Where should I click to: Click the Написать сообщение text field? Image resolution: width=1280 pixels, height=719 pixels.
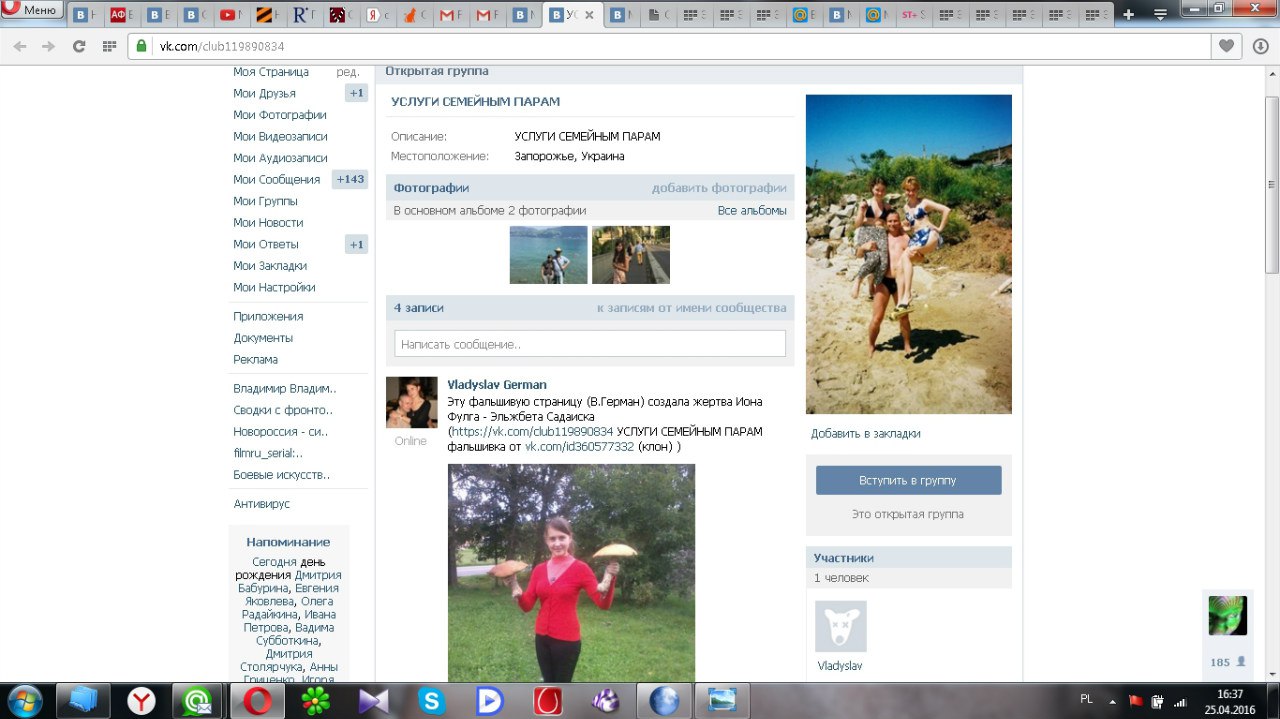click(x=590, y=344)
